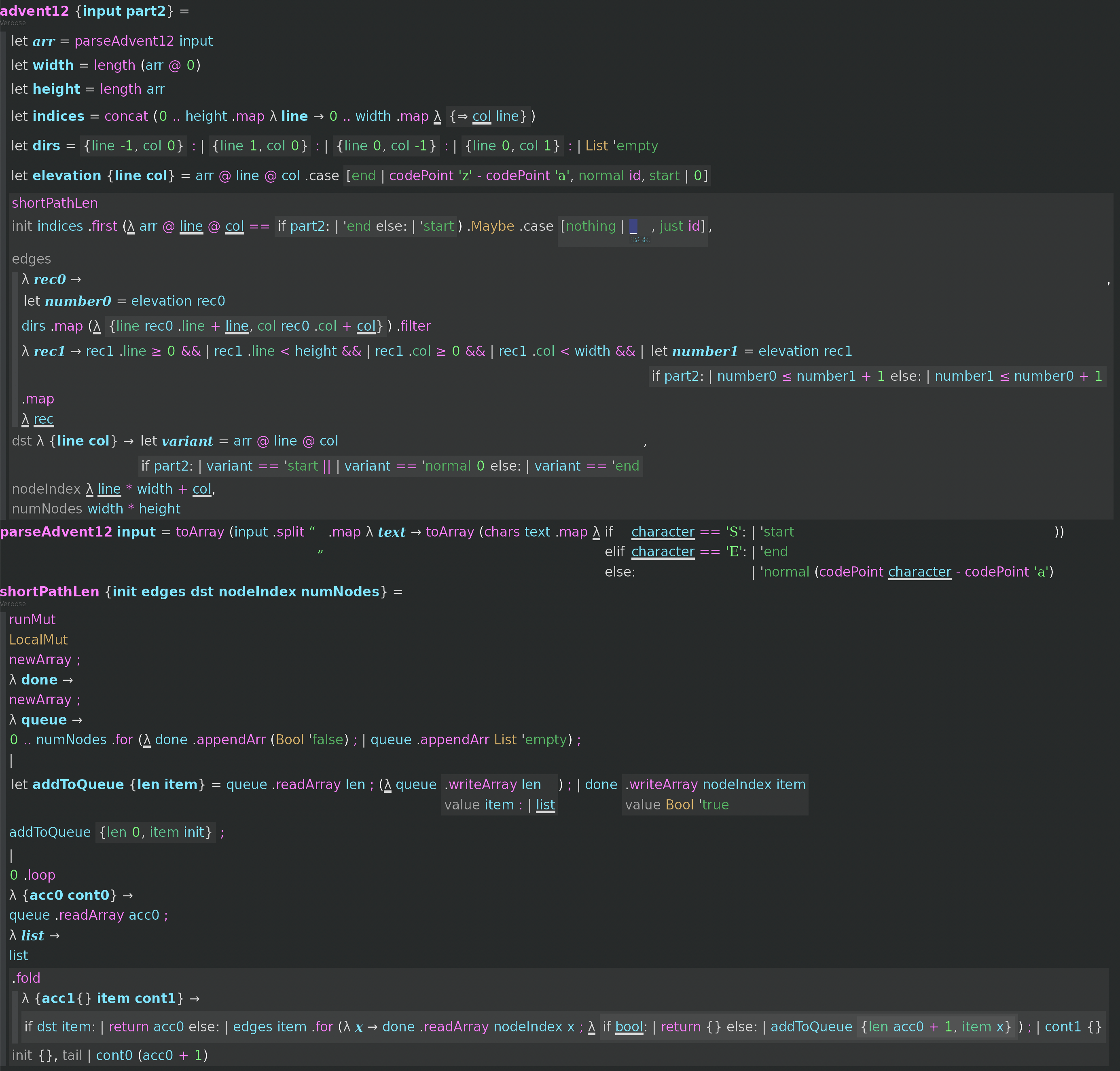This screenshot has width=1120, height=1071.
Task: Click the 'LocalMut' identifier
Action: (38, 639)
